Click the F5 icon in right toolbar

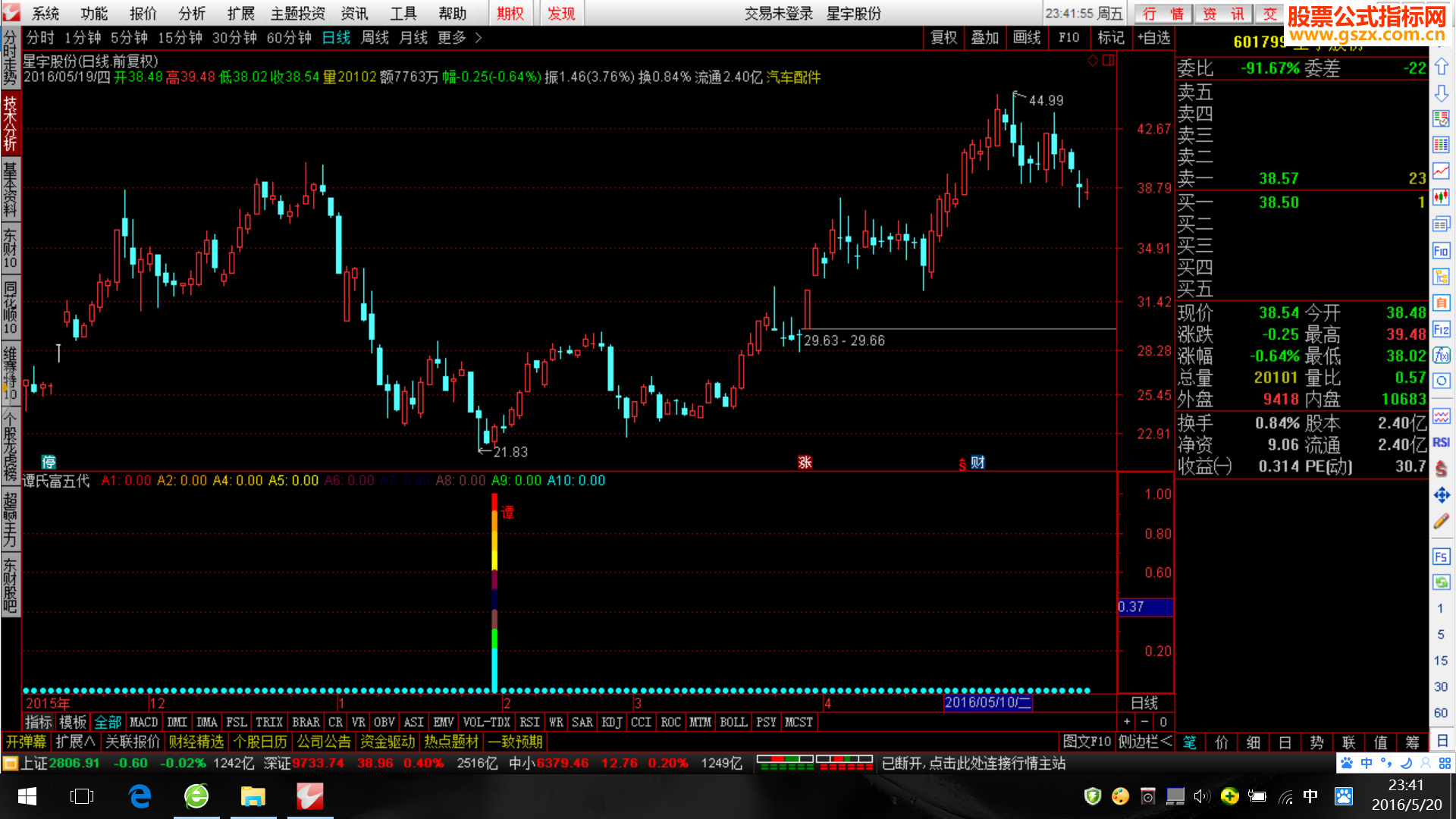[1441, 557]
